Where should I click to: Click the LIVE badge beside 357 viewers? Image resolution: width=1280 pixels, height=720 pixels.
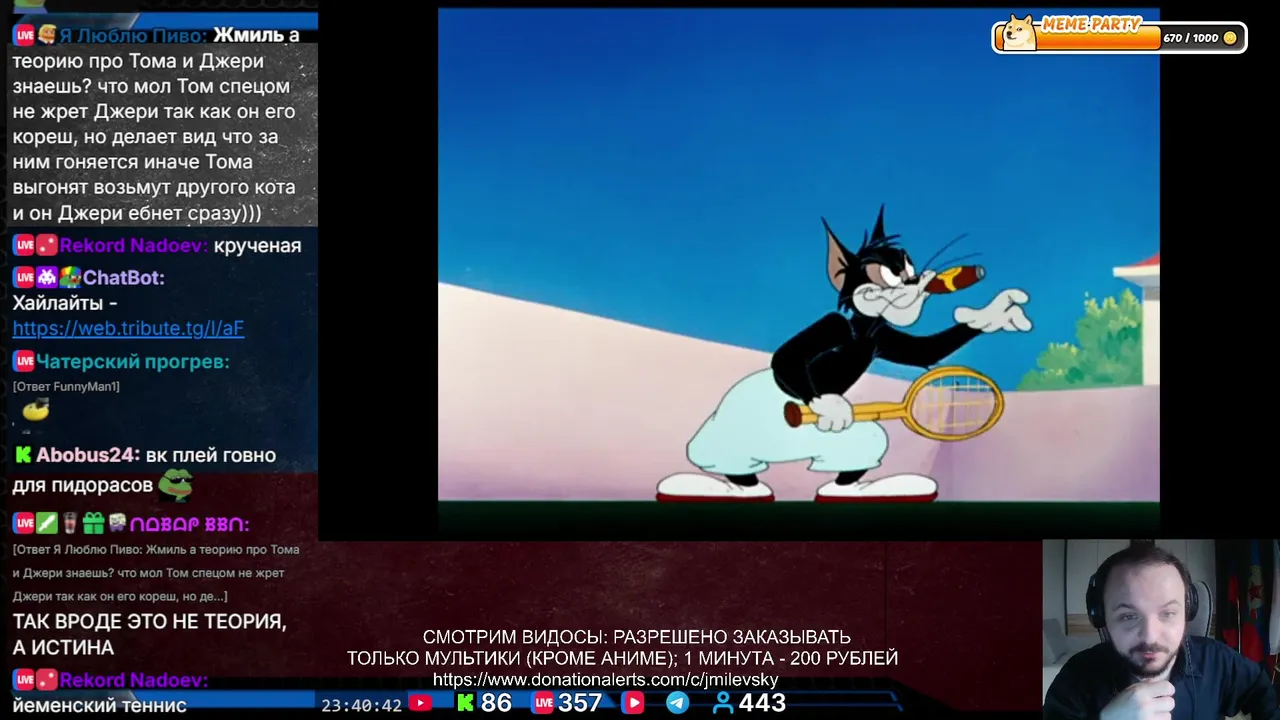[544, 703]
